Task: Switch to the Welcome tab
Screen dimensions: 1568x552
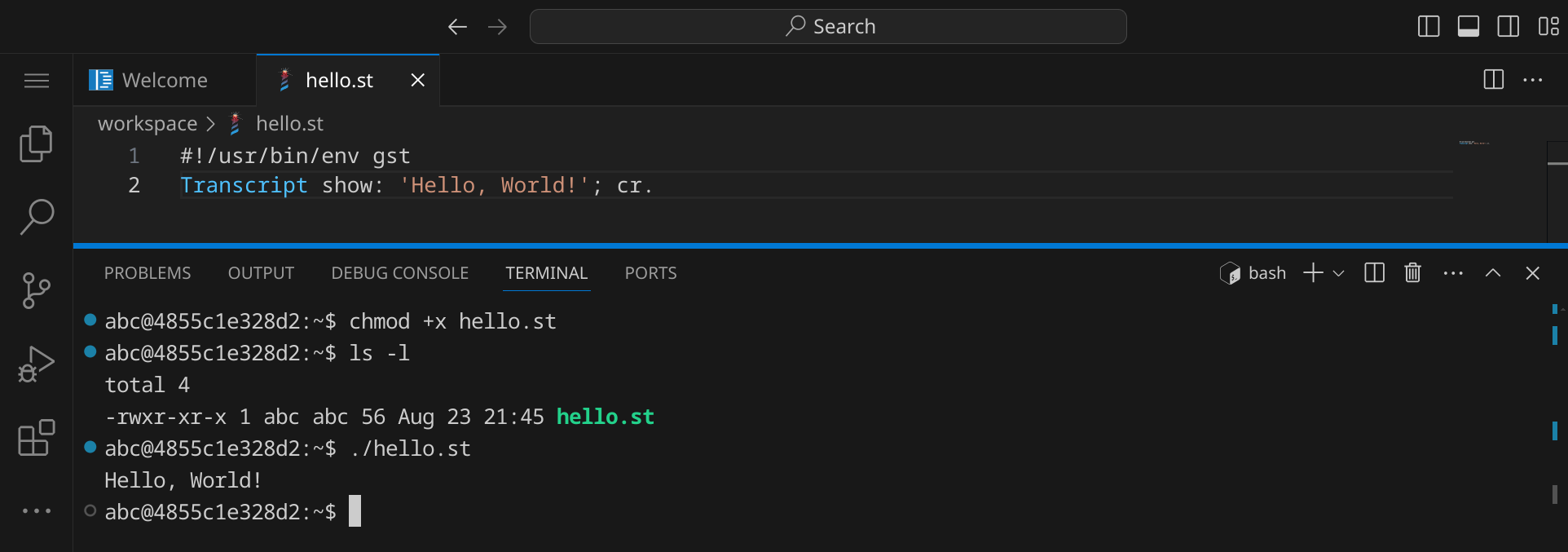Action: pos(164,81)
